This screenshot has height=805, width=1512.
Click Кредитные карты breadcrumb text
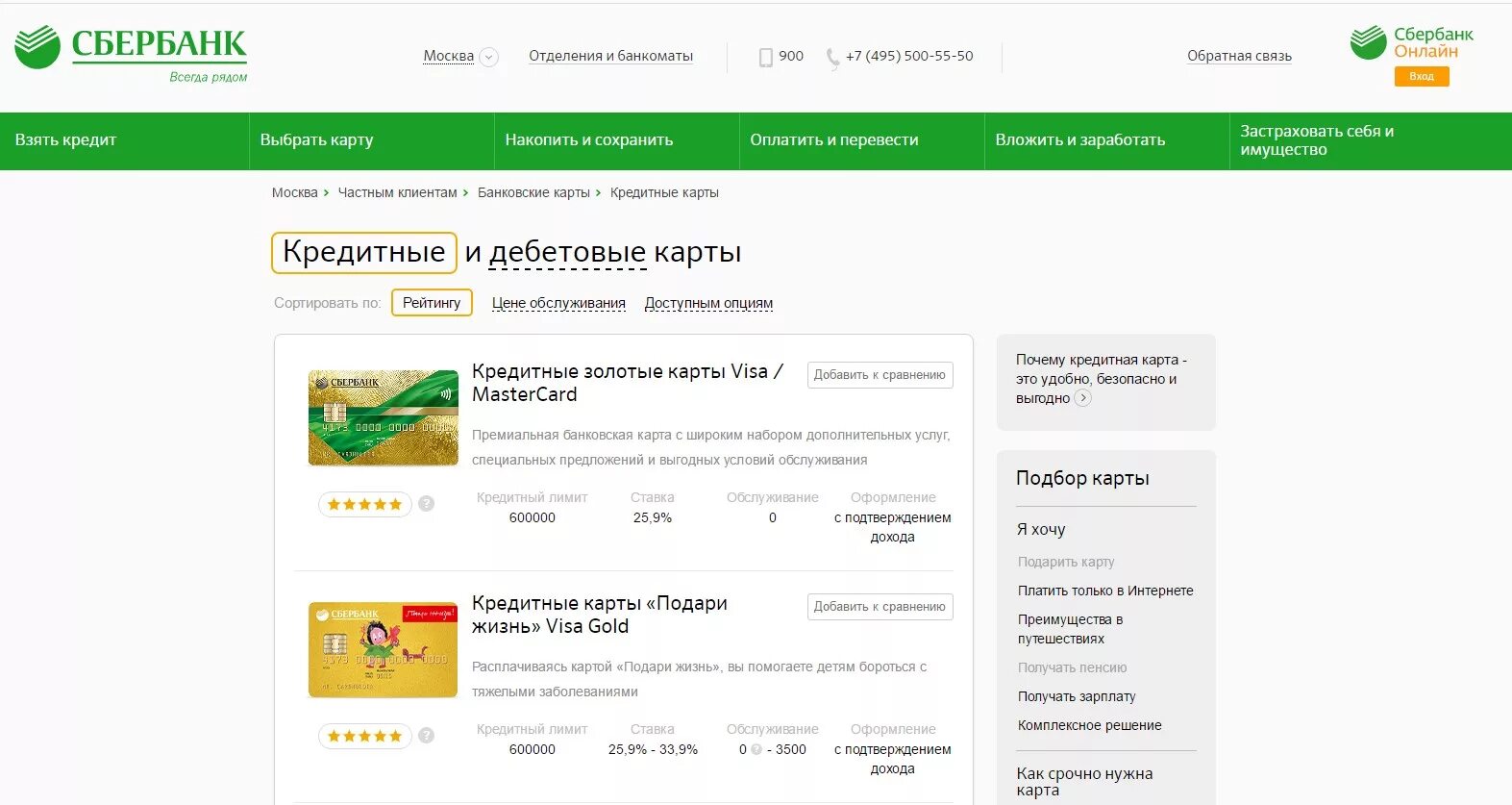point(664,192)
